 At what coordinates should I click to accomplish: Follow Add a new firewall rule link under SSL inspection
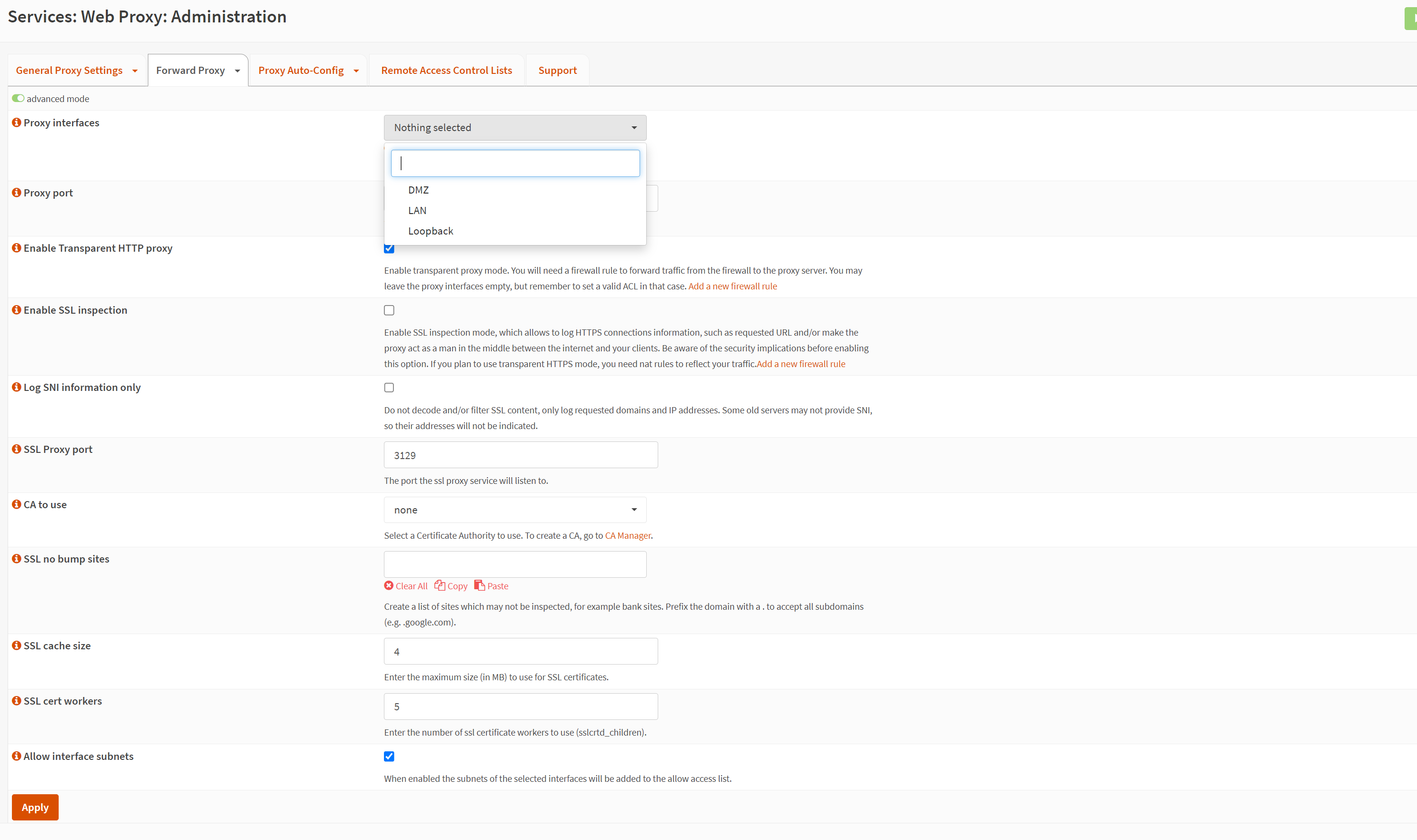[801, 364]
